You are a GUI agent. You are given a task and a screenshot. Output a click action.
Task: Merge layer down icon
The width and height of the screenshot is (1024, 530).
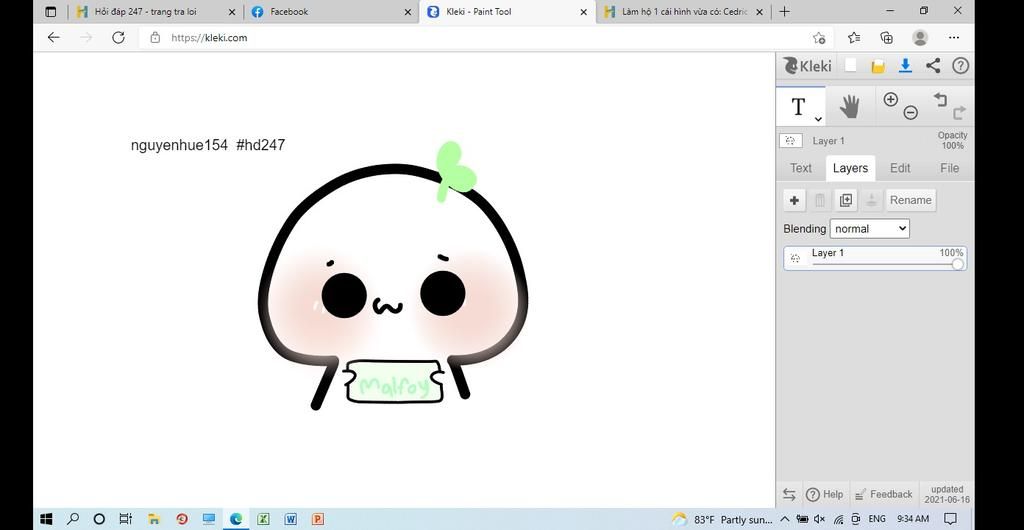[x=871, y=200]
